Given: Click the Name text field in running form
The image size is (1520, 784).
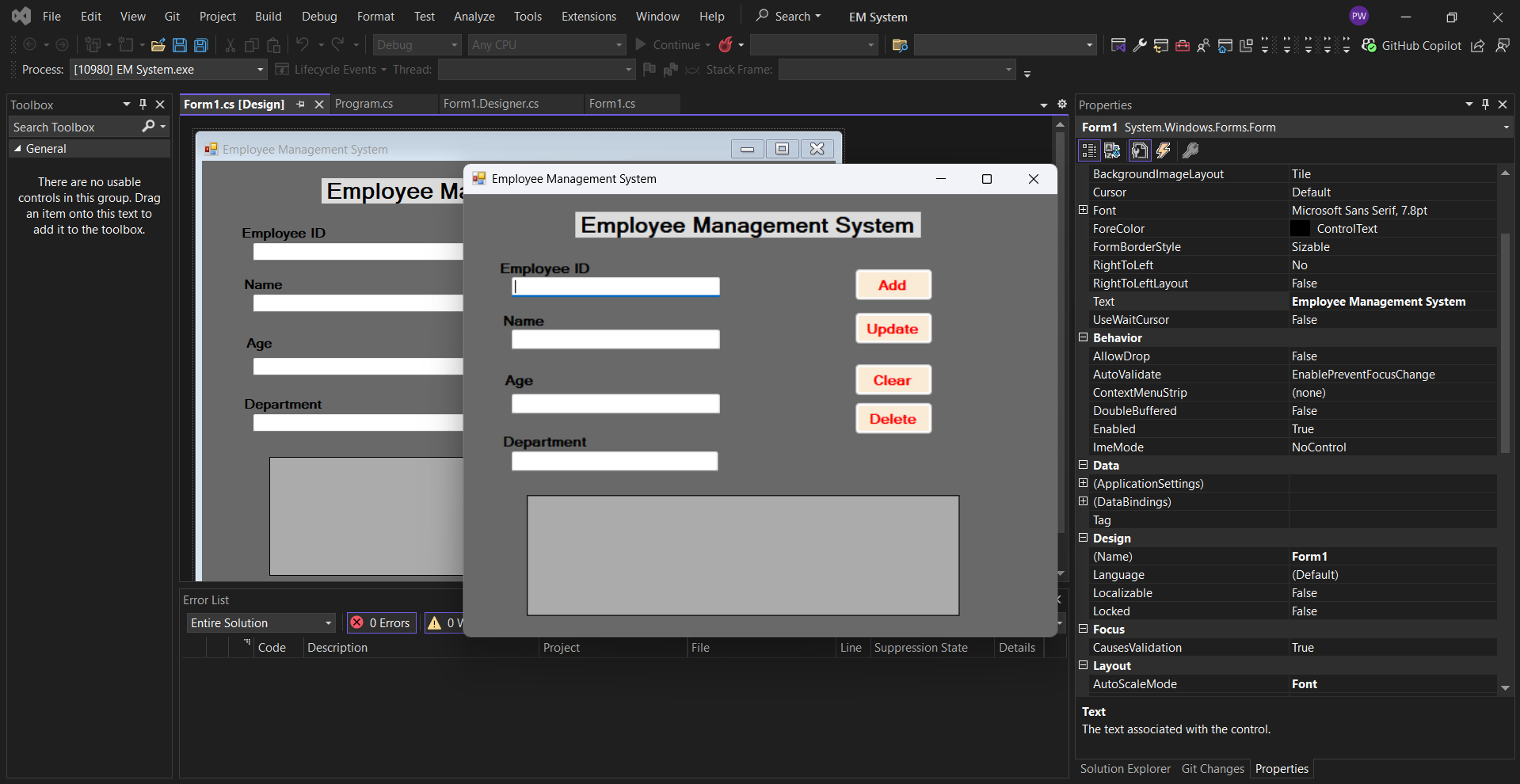Looking at the screenshot, I should (615, 340).
